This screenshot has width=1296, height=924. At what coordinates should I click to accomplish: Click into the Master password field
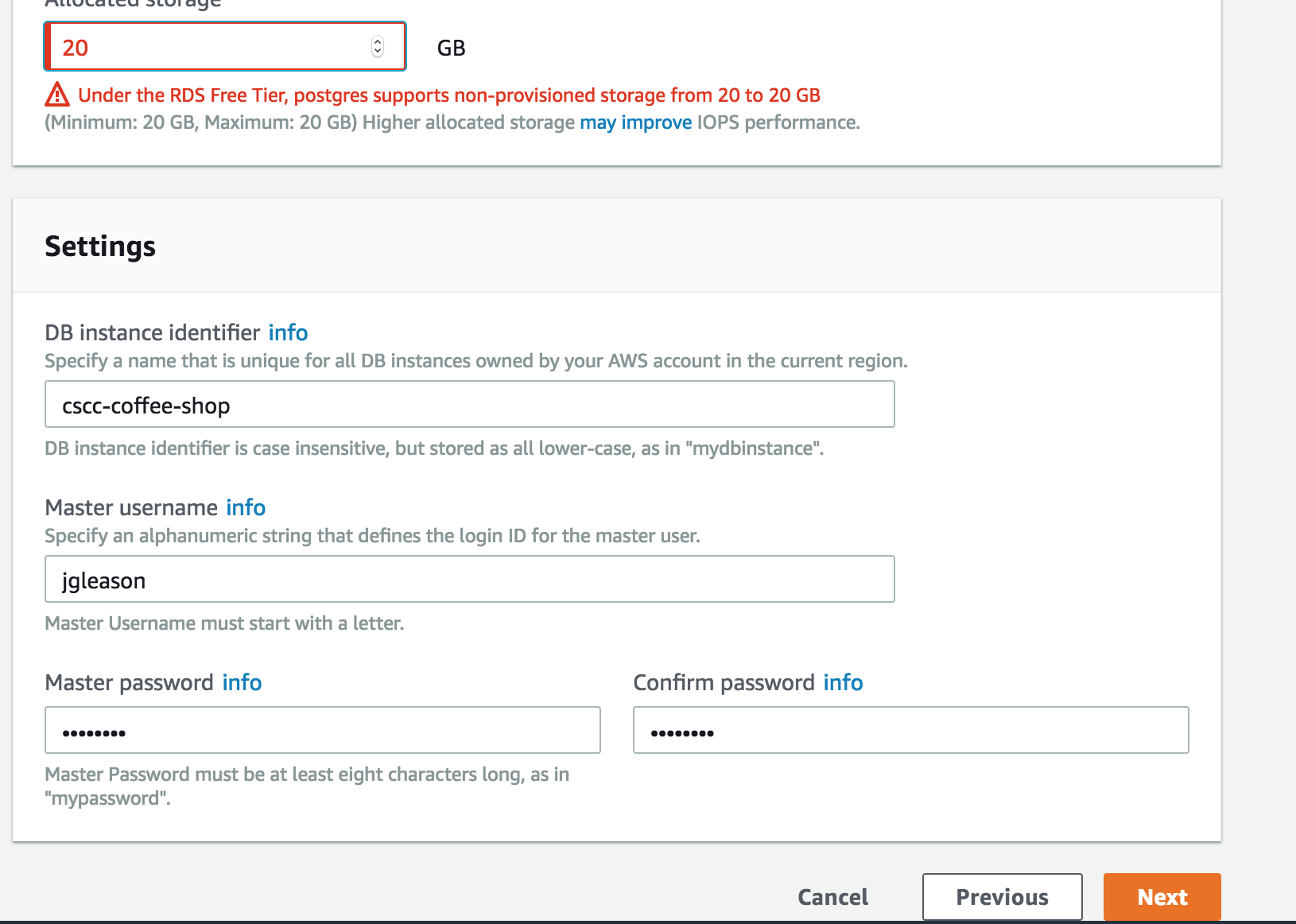pyautogui.click(x=322, y=731)
